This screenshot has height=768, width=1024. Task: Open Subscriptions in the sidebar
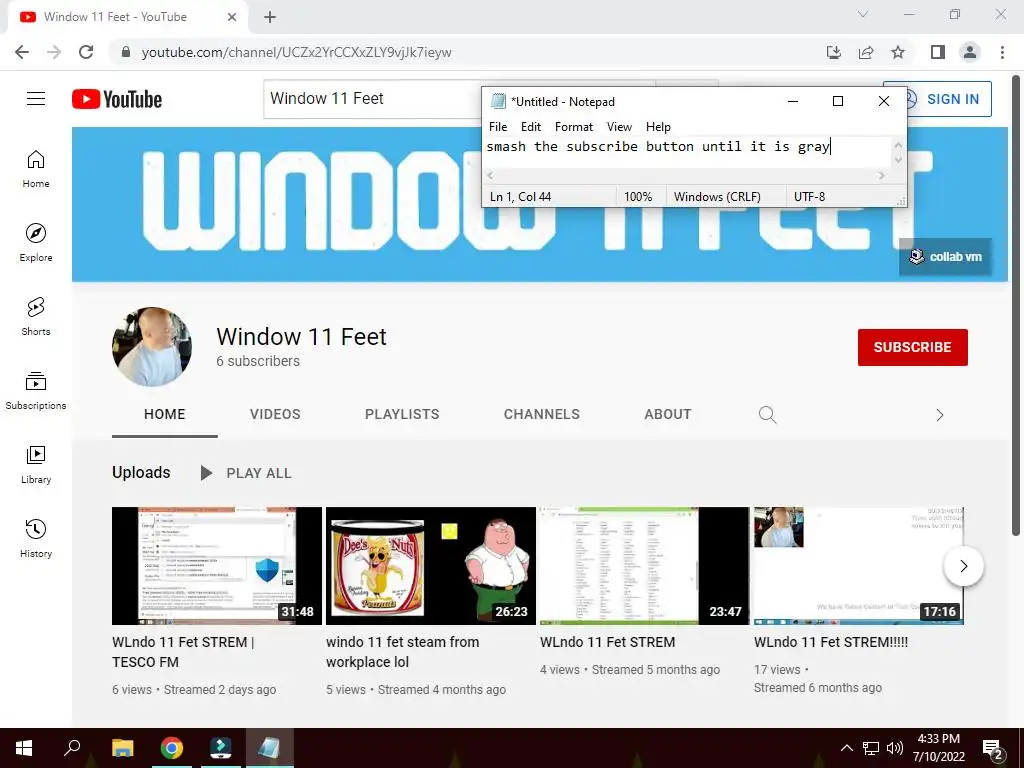tap(36, 391)
